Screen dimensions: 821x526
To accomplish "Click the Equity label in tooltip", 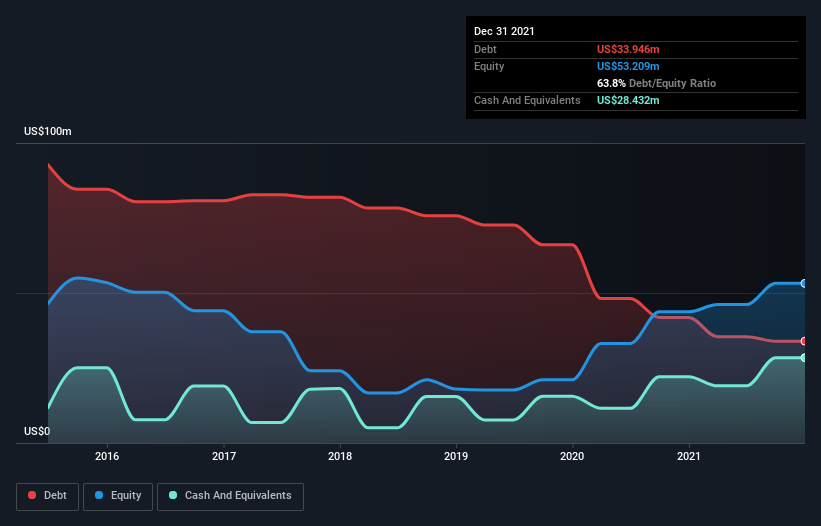I will 489,66.
